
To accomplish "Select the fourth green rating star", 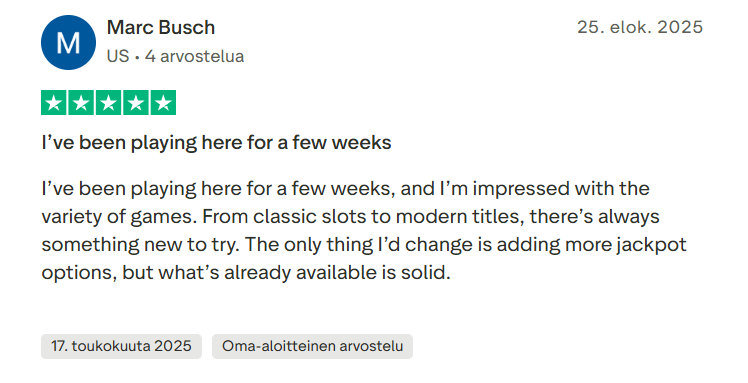I will click(x=136, y=103).
